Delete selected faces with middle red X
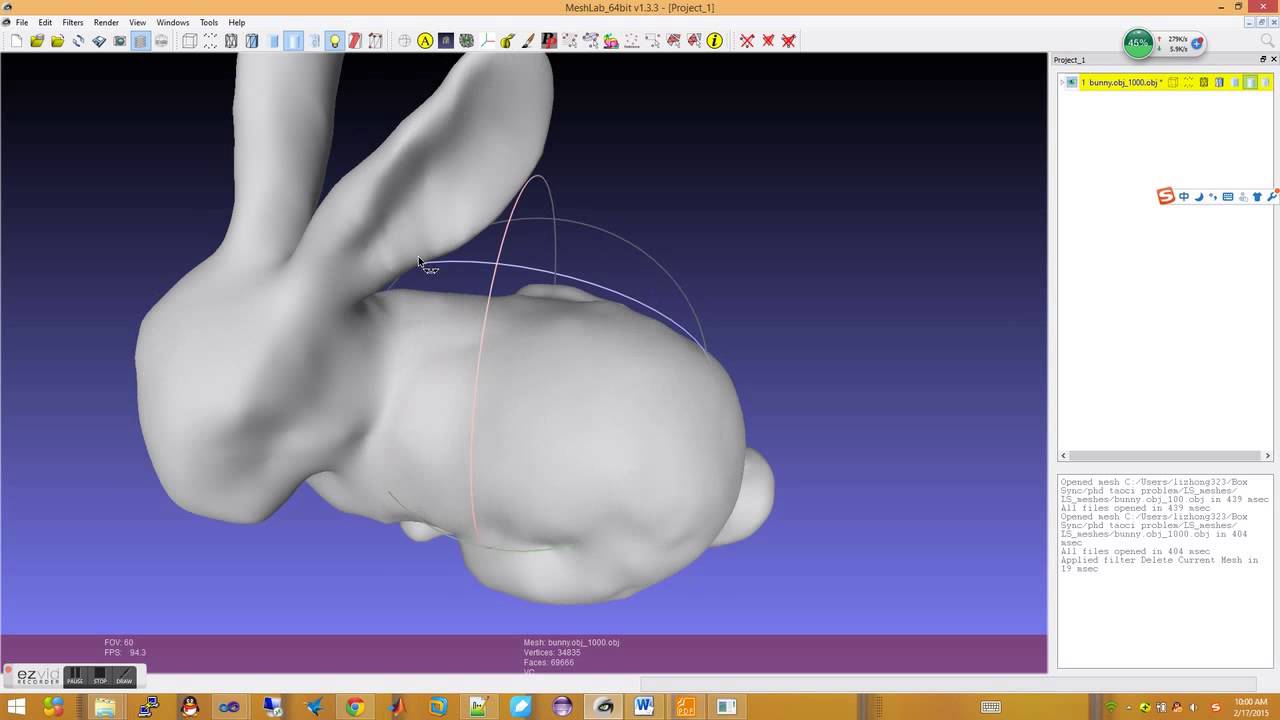The image size is (1280, 720). click(768, 41)
